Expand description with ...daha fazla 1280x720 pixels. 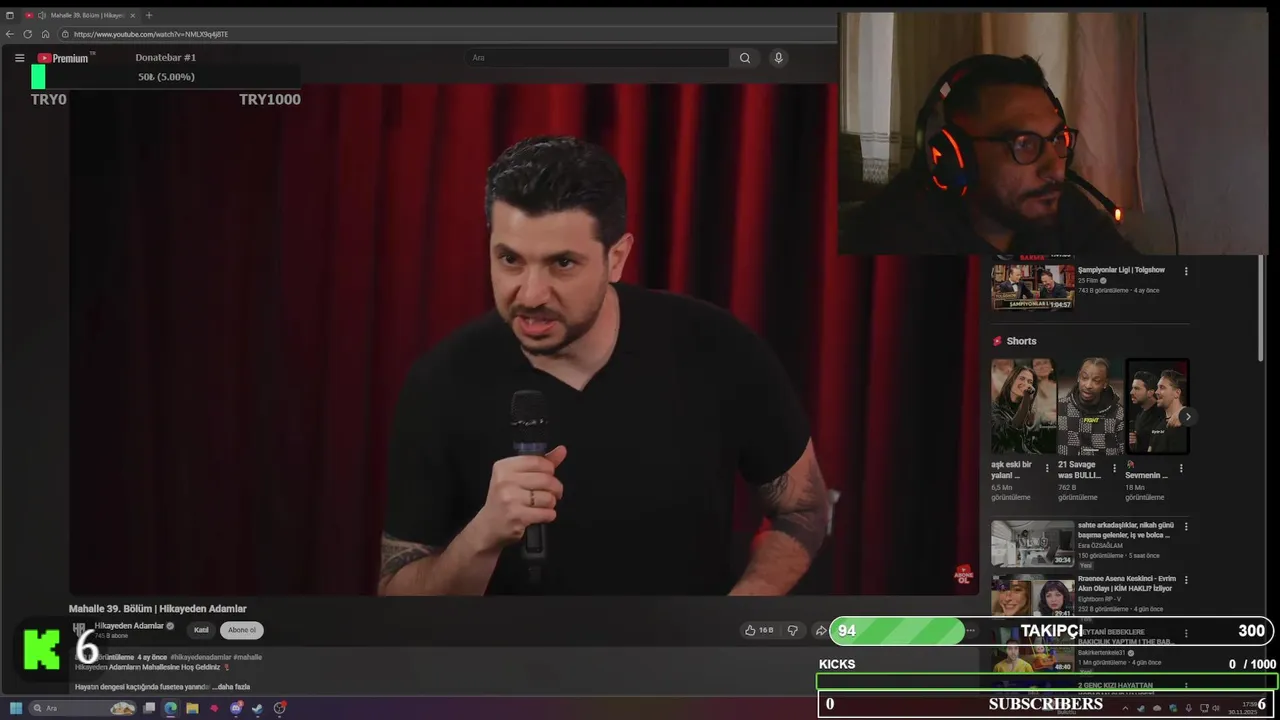(231, 687)
